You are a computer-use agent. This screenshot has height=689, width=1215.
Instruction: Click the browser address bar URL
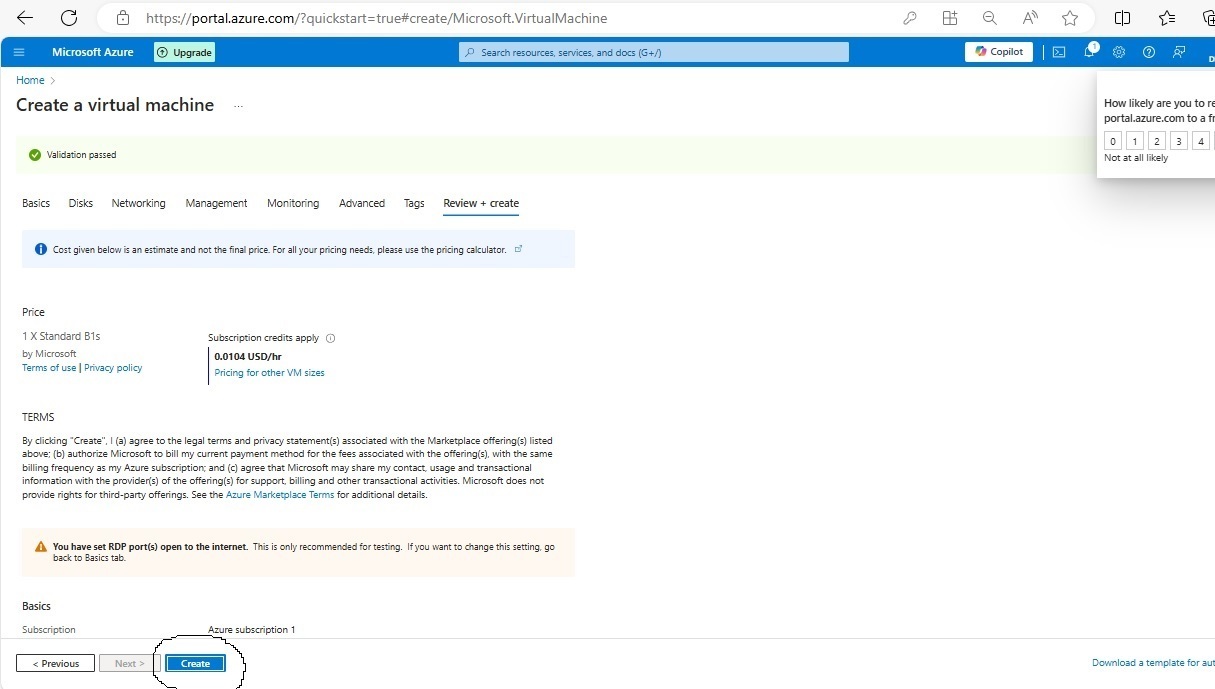tap(376, 18)
